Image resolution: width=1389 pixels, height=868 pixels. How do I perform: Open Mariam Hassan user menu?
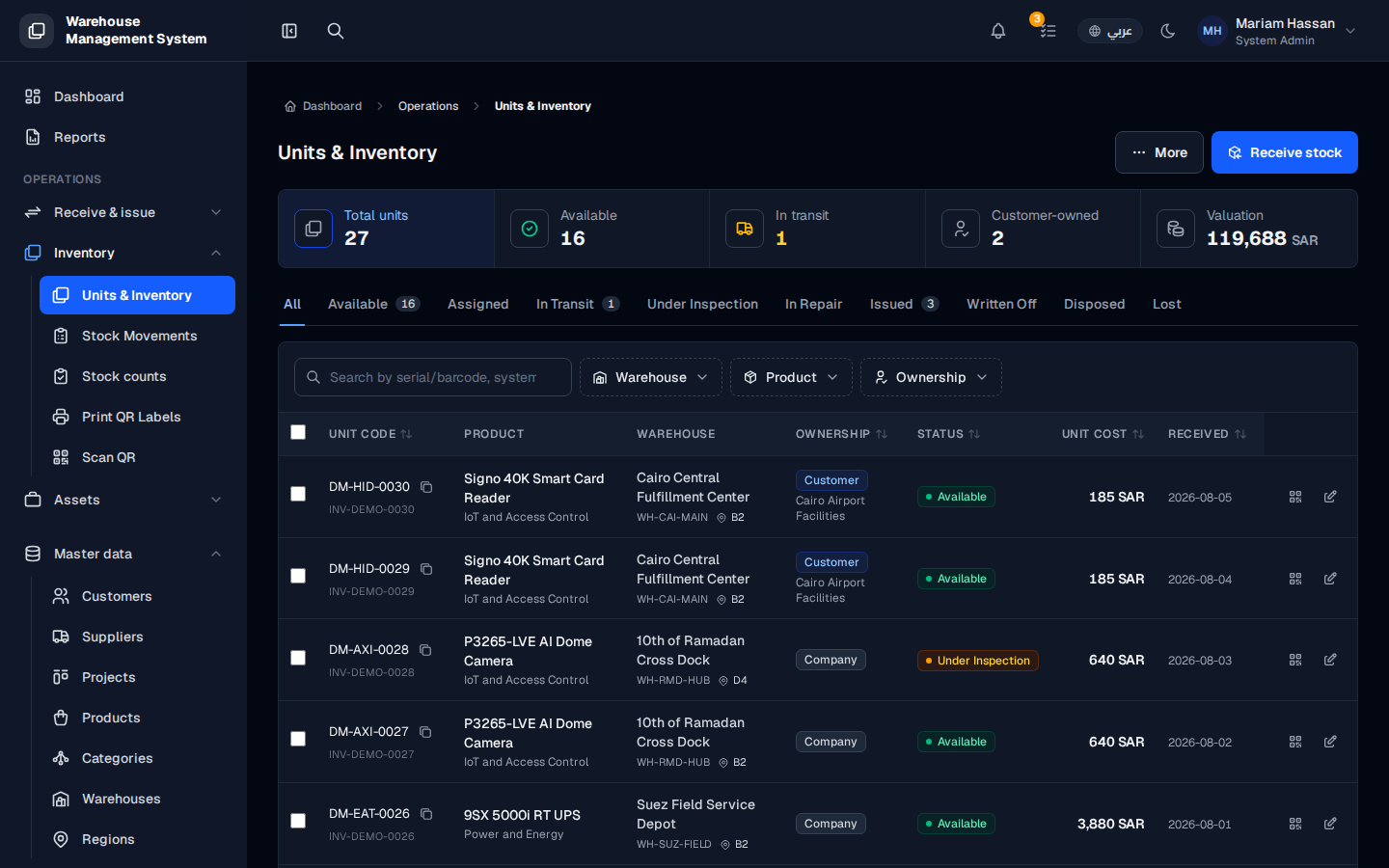pos(1277,31)
